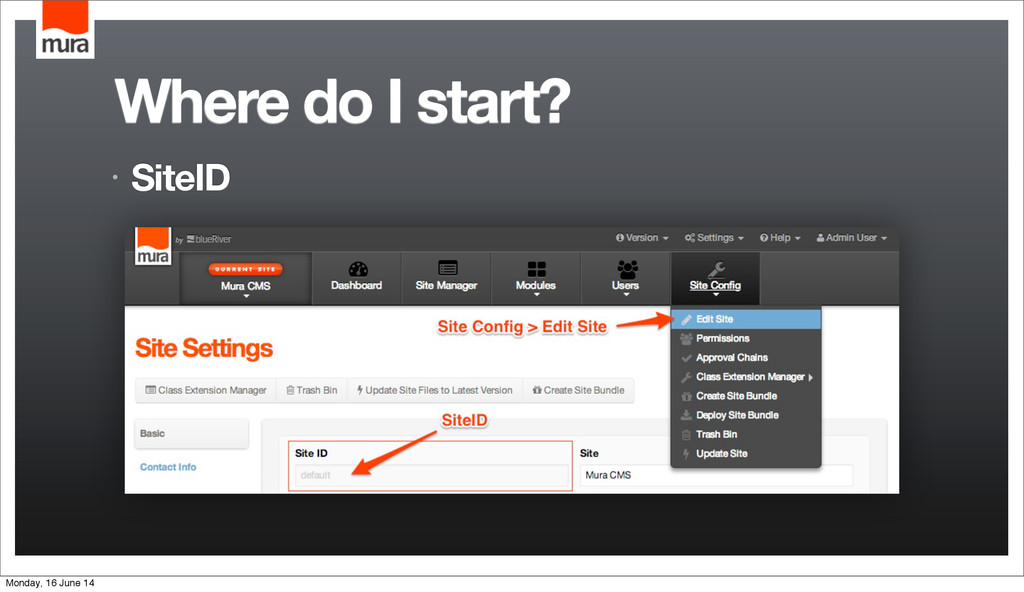Click the blueRiver link in header
Viewport: 1024px width, 592px height.
[x=209, y=239]
